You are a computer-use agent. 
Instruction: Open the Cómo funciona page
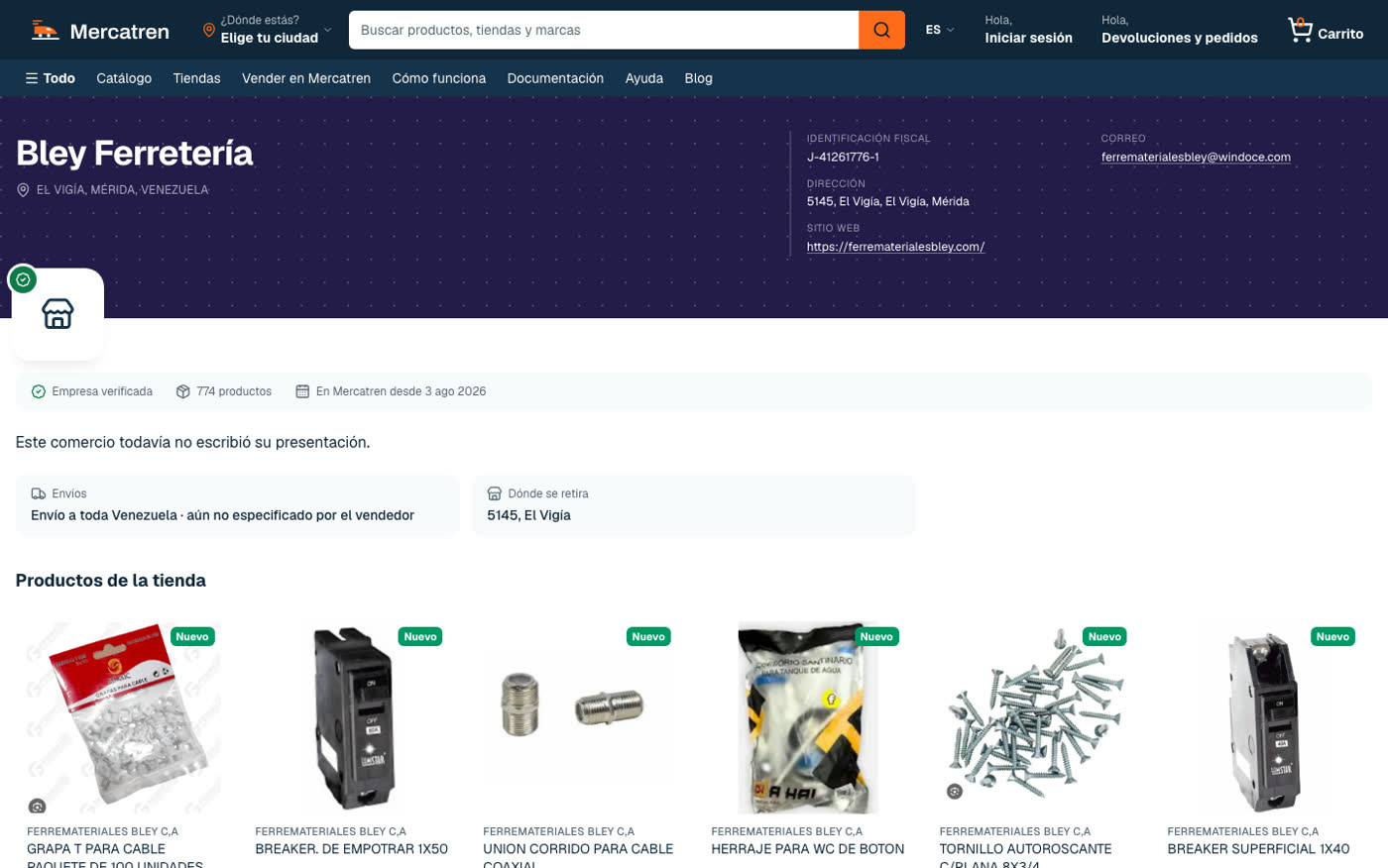(x=439, y=78)
